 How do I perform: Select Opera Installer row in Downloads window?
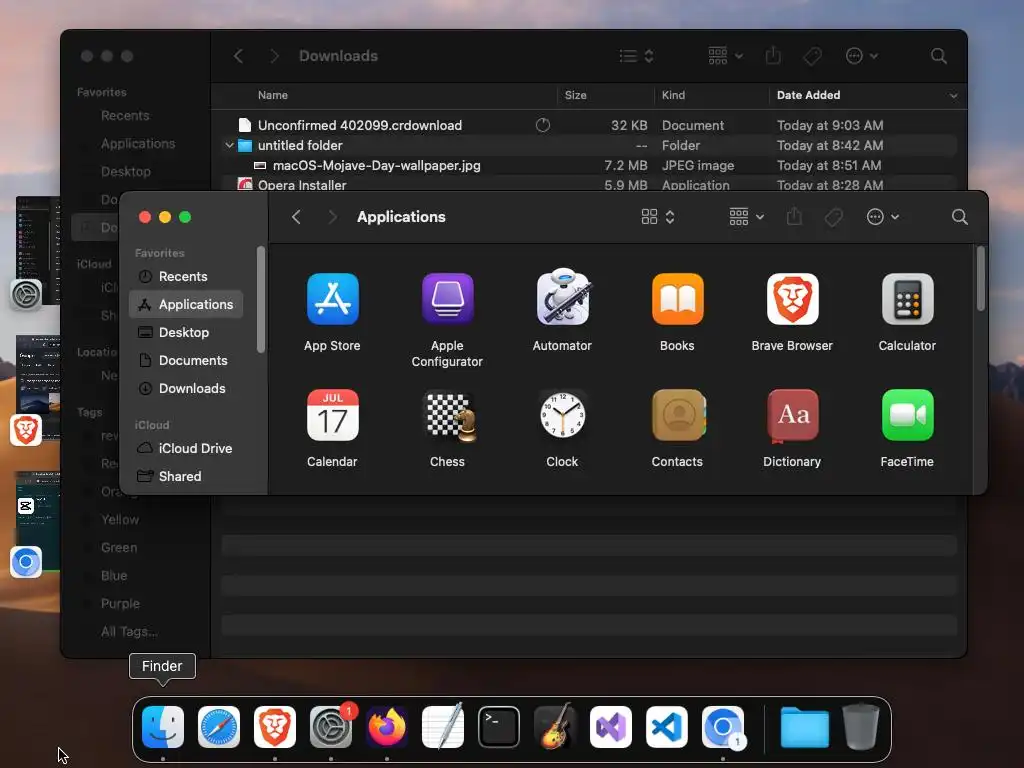(x=589, y=184)
